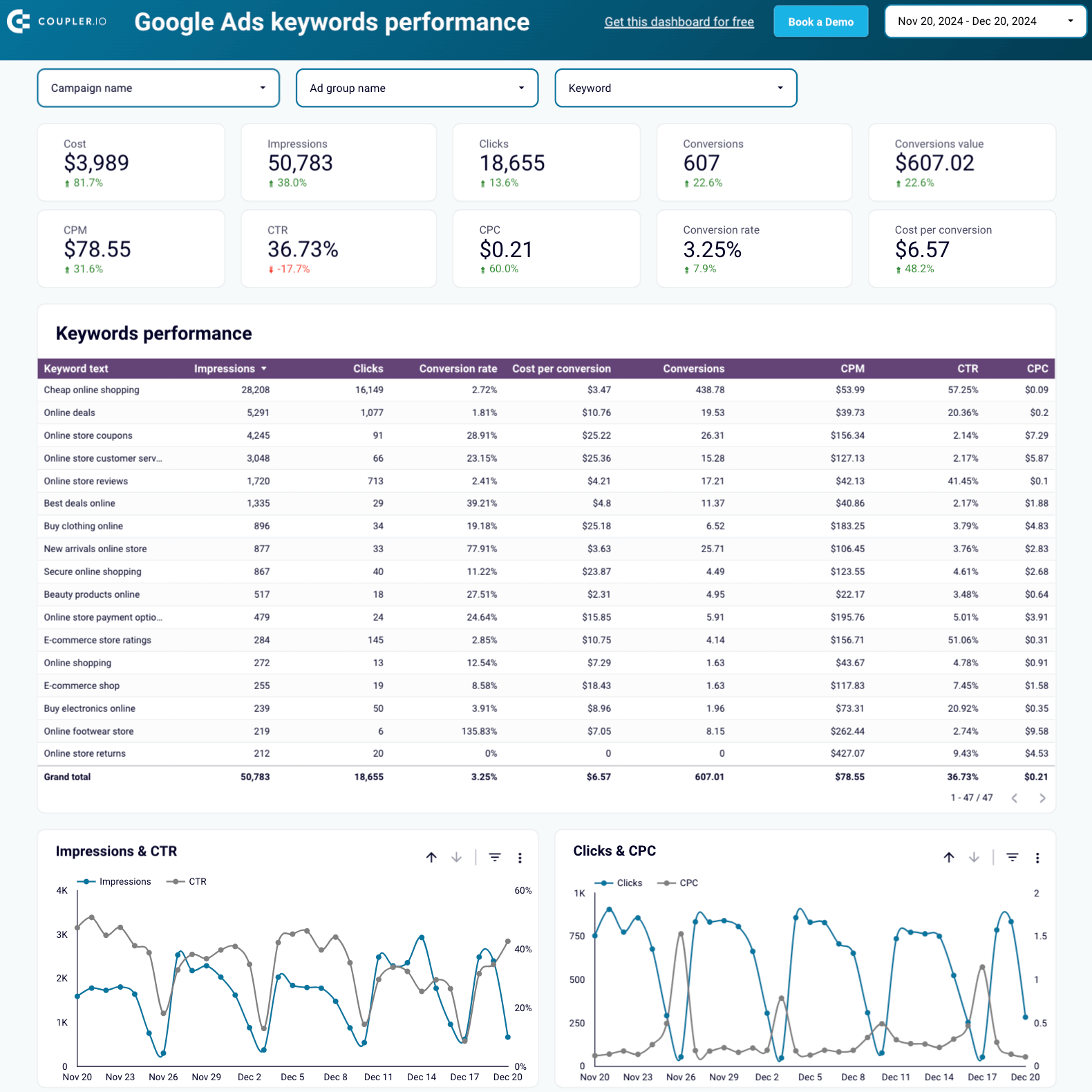The image size is (1092, 1092).
Task: Sort table by Conversions column header
Action: [x=694, y=369]
